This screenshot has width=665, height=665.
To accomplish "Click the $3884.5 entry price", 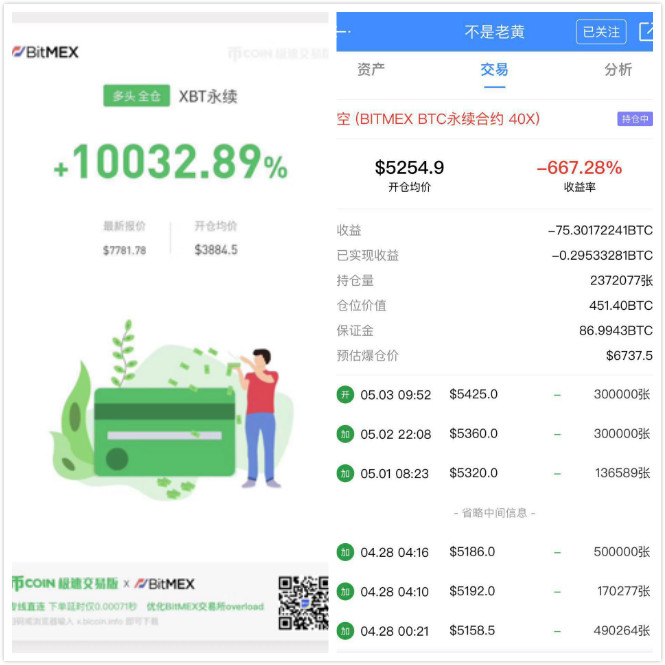I will pyautogui.click(x=216, y=250).
